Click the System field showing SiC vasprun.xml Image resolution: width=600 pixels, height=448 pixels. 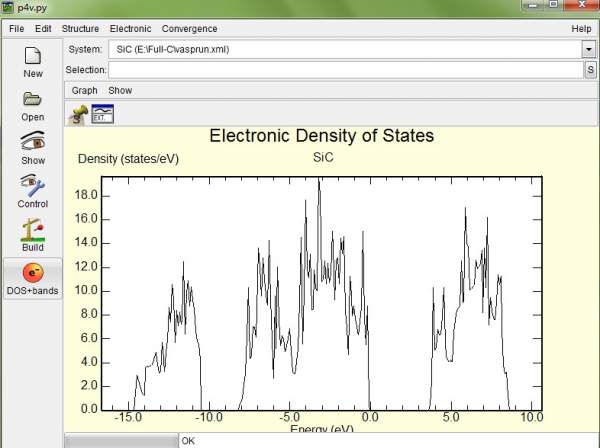[345, 49]
